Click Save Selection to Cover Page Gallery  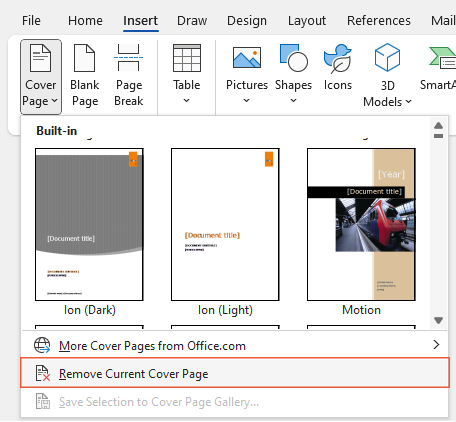234,402
